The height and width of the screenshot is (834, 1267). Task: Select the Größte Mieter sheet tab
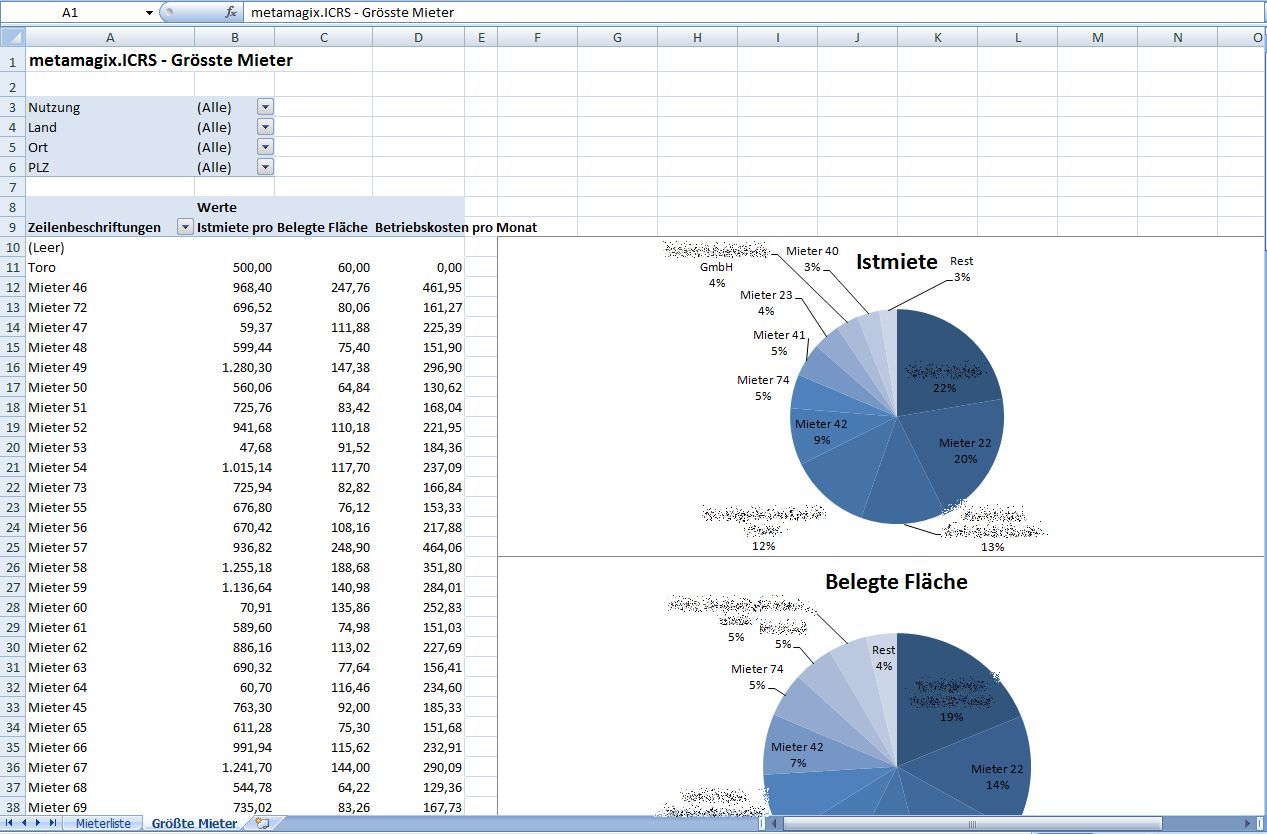(194, 823)
